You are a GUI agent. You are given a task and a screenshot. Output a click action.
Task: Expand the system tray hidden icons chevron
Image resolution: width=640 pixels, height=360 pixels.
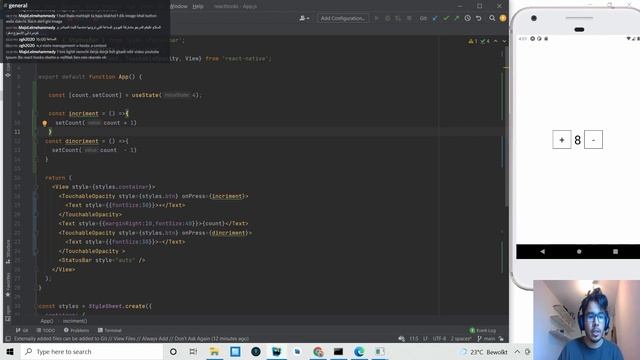[517, 351]
